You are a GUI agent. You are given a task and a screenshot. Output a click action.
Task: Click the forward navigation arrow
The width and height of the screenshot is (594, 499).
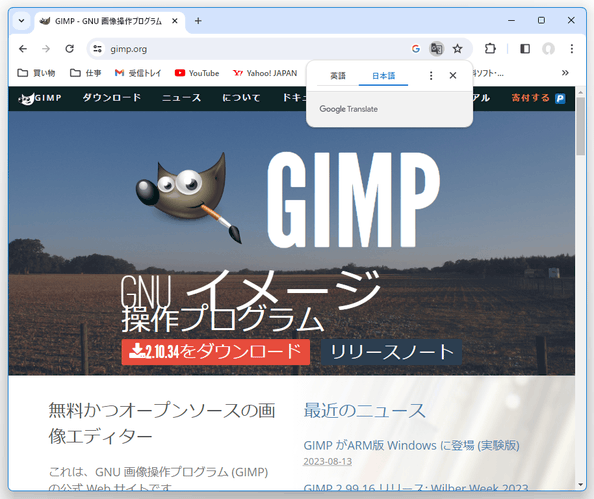tap(46, 49)
